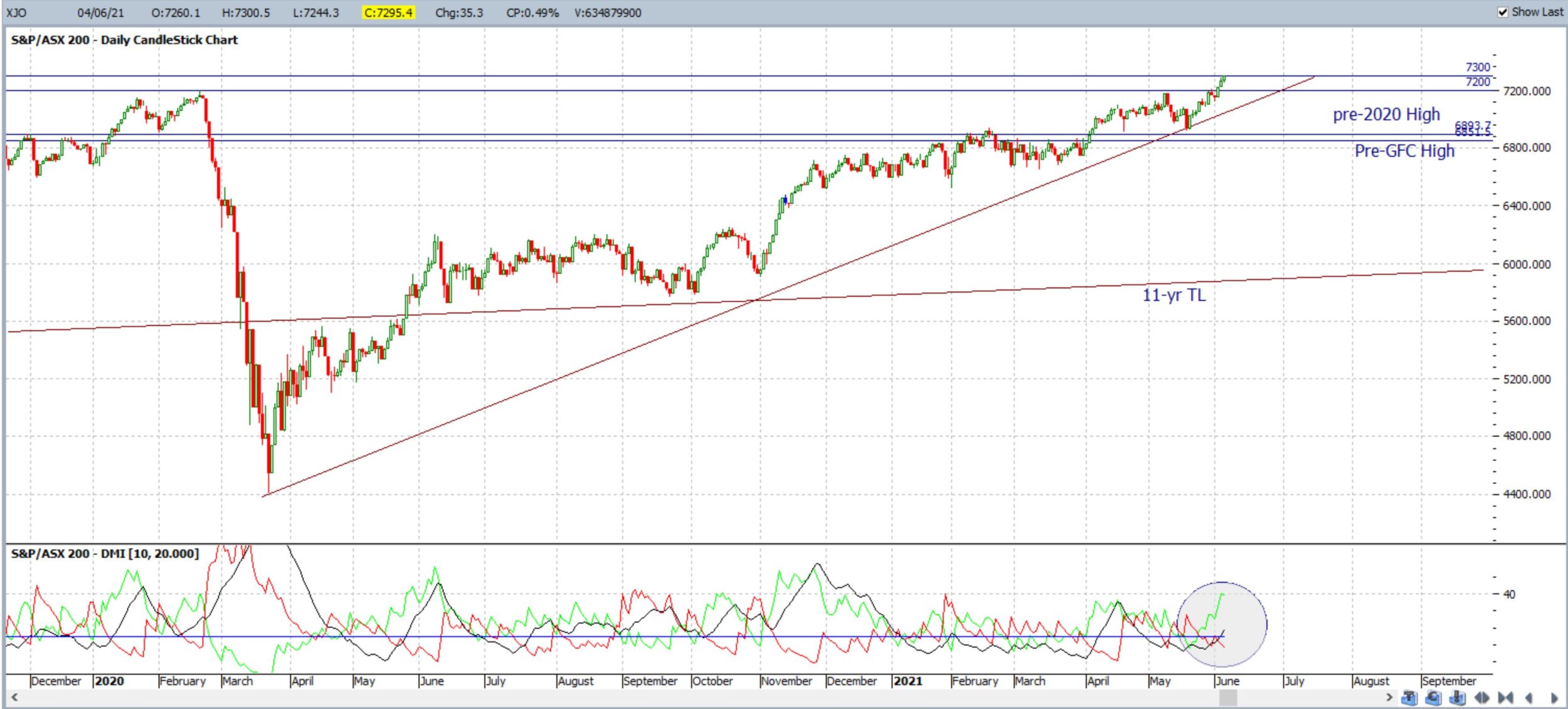Image resolution: width=1568 pixels, height=709 pixels.
Task: Click the expand horizontal zoom arrows icon
Action: (1482, 698)
